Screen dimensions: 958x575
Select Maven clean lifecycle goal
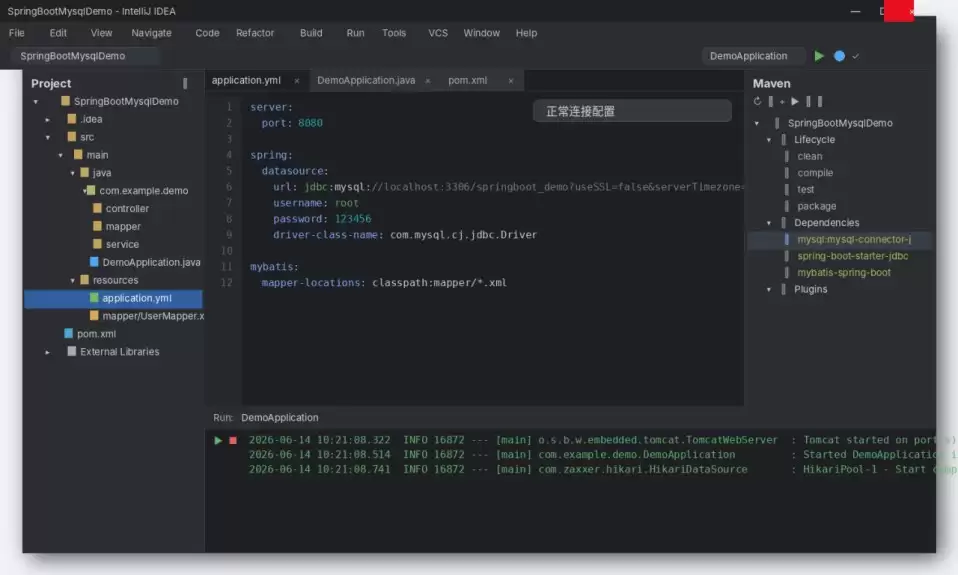[x=810, y=156]
